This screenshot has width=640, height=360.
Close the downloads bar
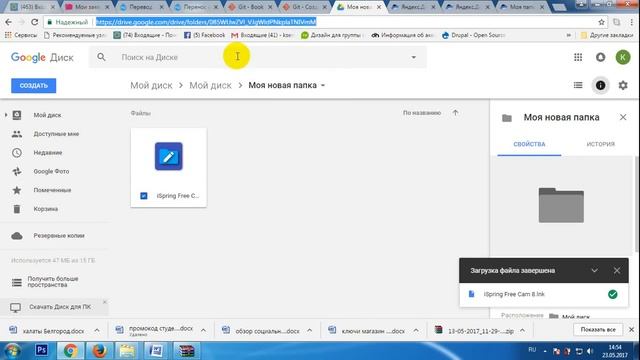pos(631,329)
